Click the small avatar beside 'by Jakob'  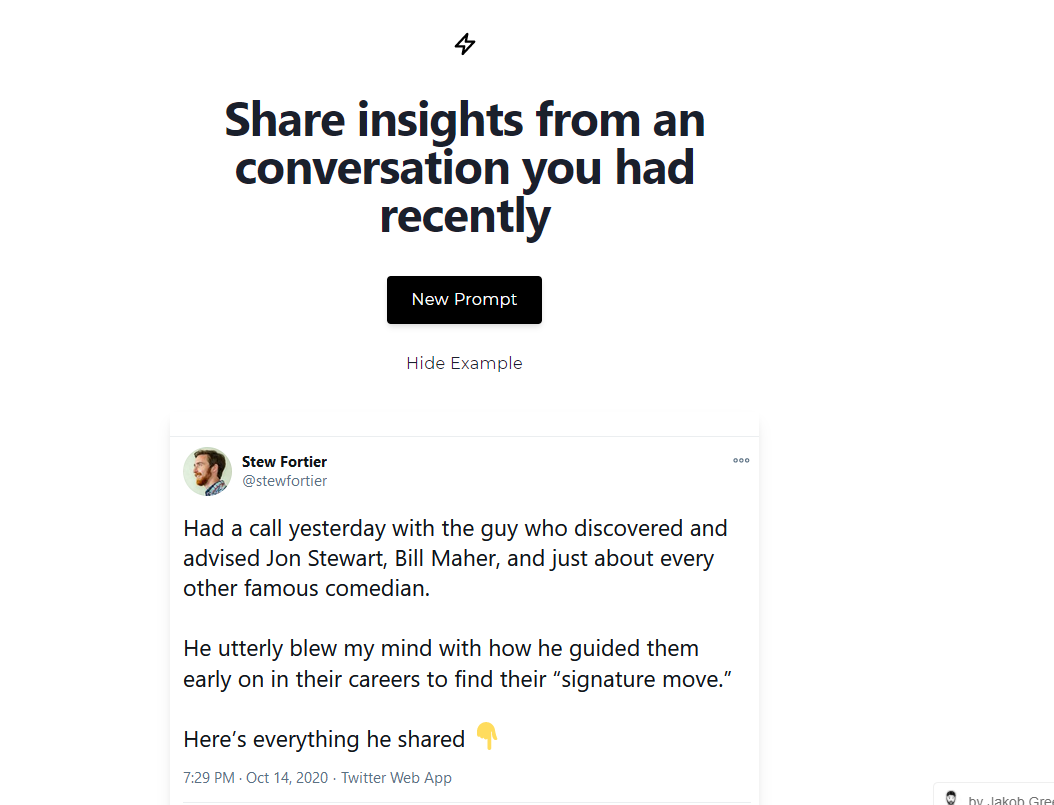point(951,799)
